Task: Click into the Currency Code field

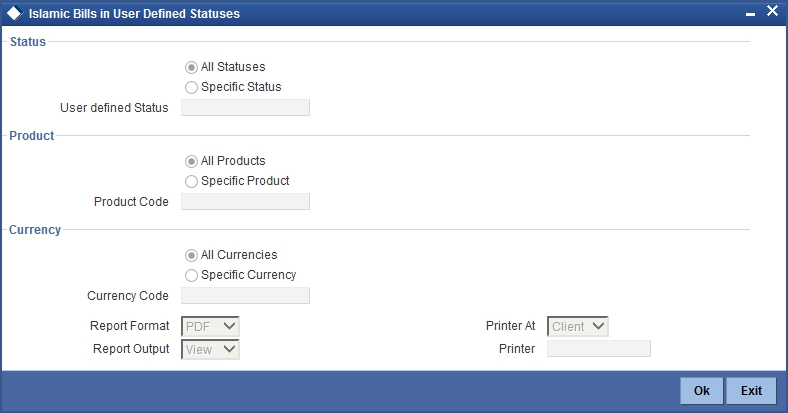Action: [x=245, y=296]
